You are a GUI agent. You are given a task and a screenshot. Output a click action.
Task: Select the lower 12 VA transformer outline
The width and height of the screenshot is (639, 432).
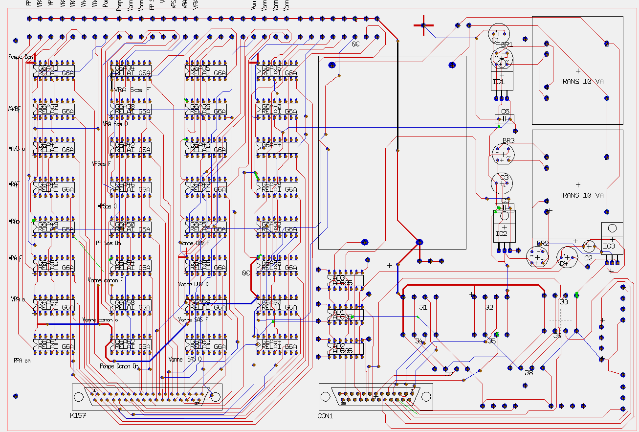pyautogui.click(x=582, y=184)
